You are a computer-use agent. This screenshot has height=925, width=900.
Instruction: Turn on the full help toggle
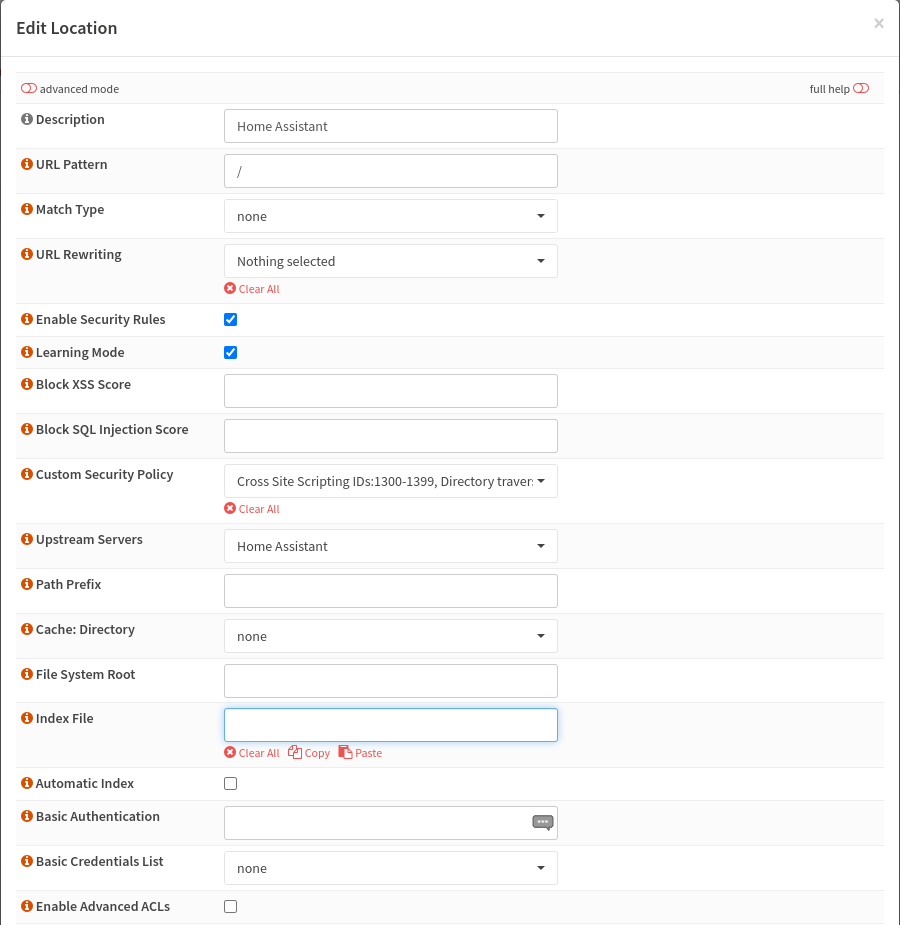tap(861, 89)
